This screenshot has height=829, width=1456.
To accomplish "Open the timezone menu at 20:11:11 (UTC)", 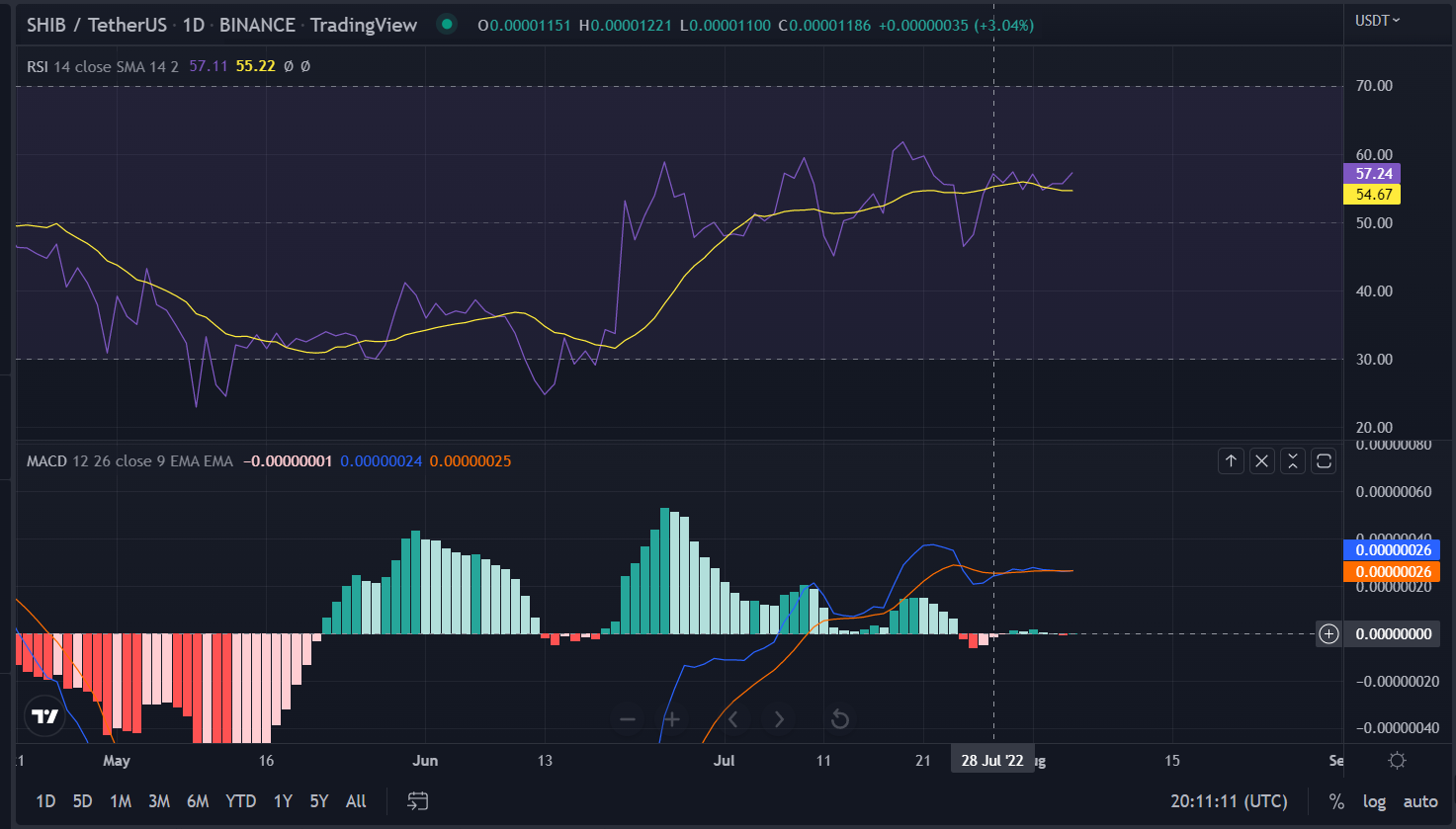I will [1229, 801].
